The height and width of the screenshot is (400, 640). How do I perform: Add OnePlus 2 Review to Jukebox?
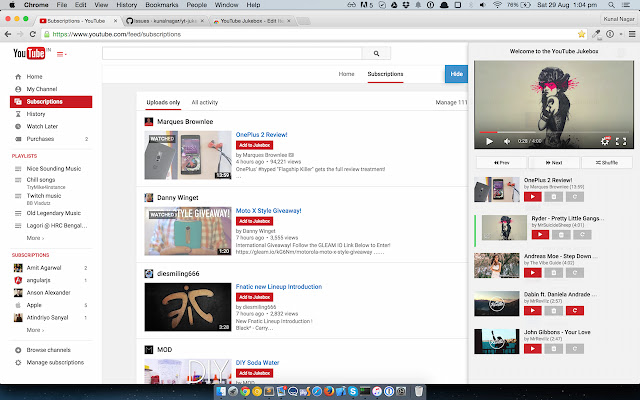(x=254, y=145)
